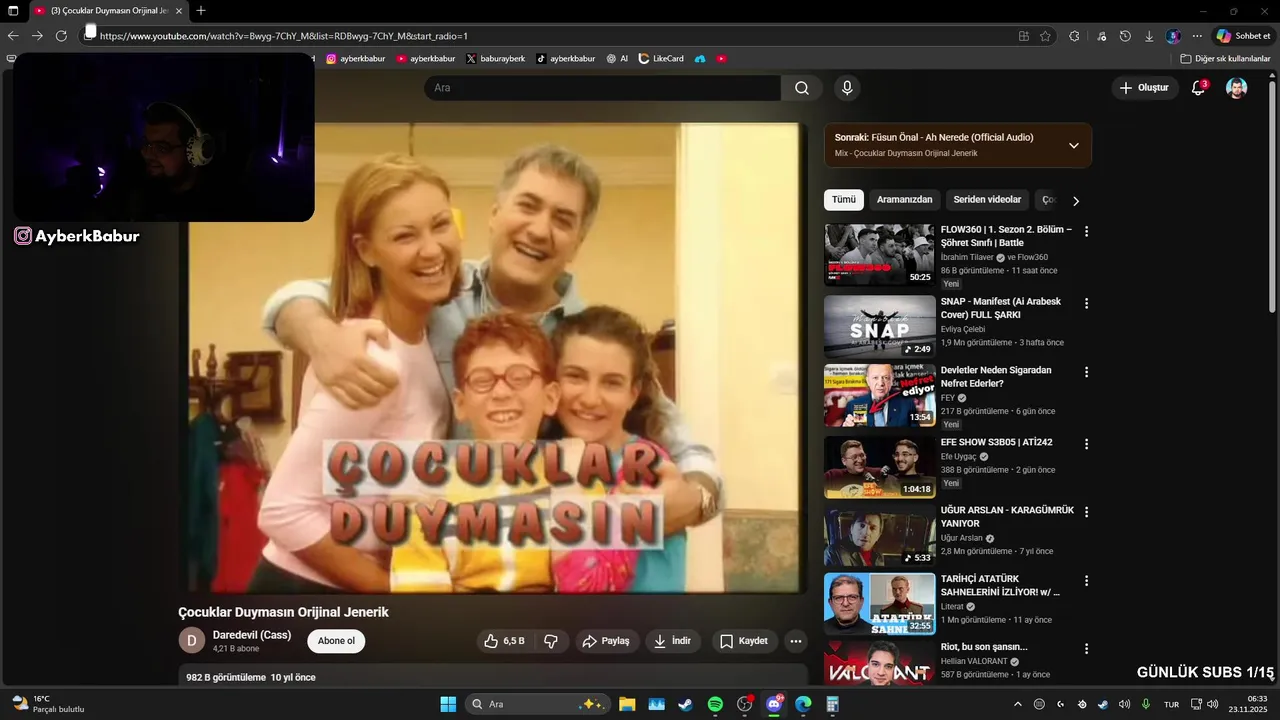Screen dimensions: 1280x720
Task: Open more actions for the video
Action: point(796,641)
